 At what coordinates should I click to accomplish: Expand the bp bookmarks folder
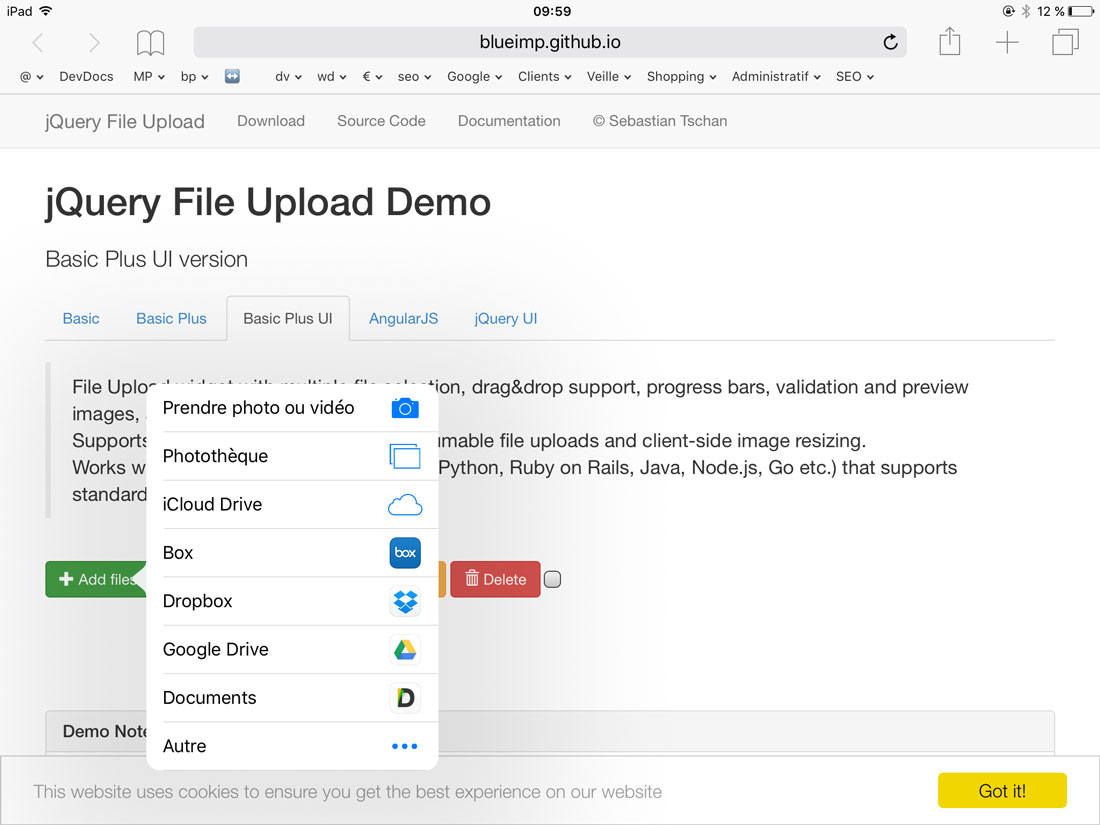tap(194, 76)
